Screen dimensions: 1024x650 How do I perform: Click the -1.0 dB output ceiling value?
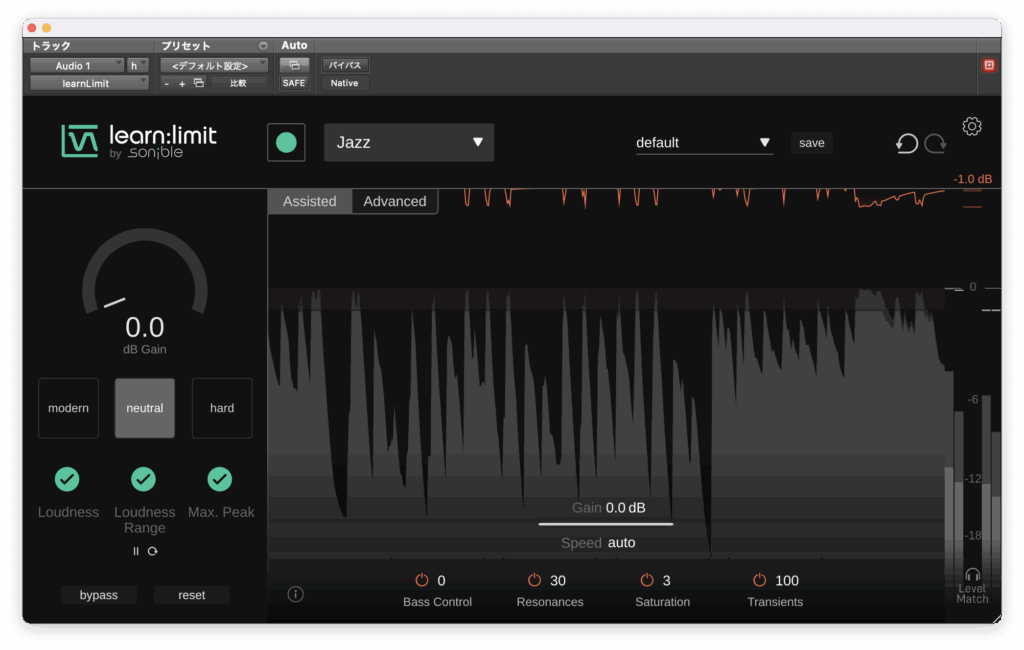click(972, 179)
